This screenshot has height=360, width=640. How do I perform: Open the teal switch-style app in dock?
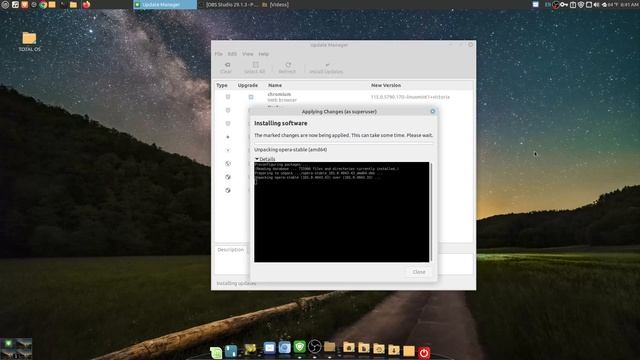coord(231,352)
